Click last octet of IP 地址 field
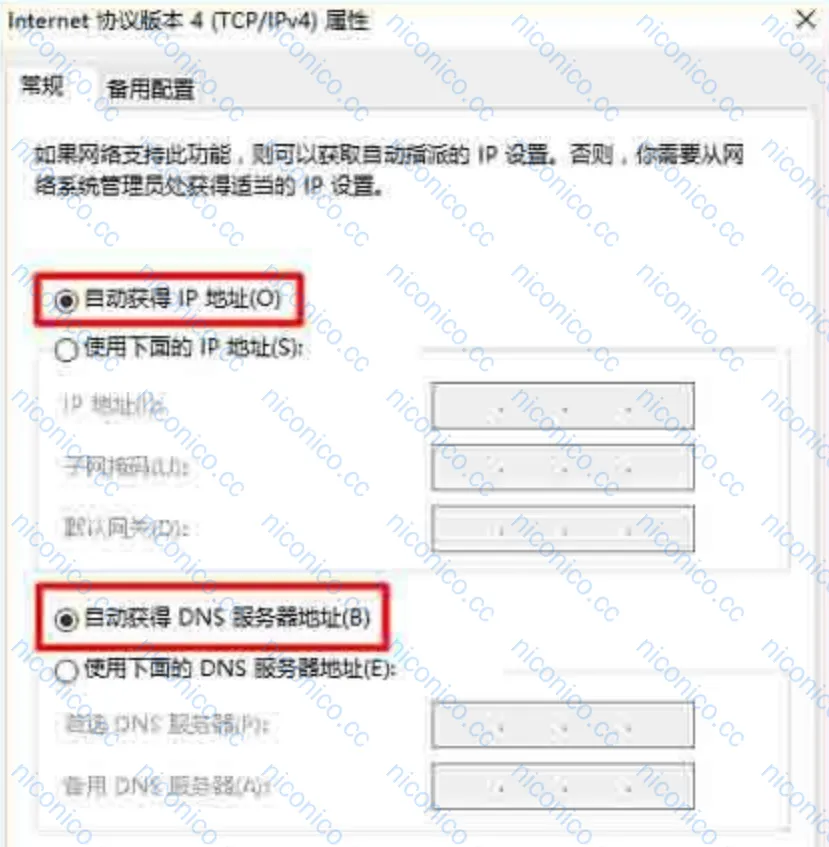Screen dimensions: 829x847 [x=660, y=406]
